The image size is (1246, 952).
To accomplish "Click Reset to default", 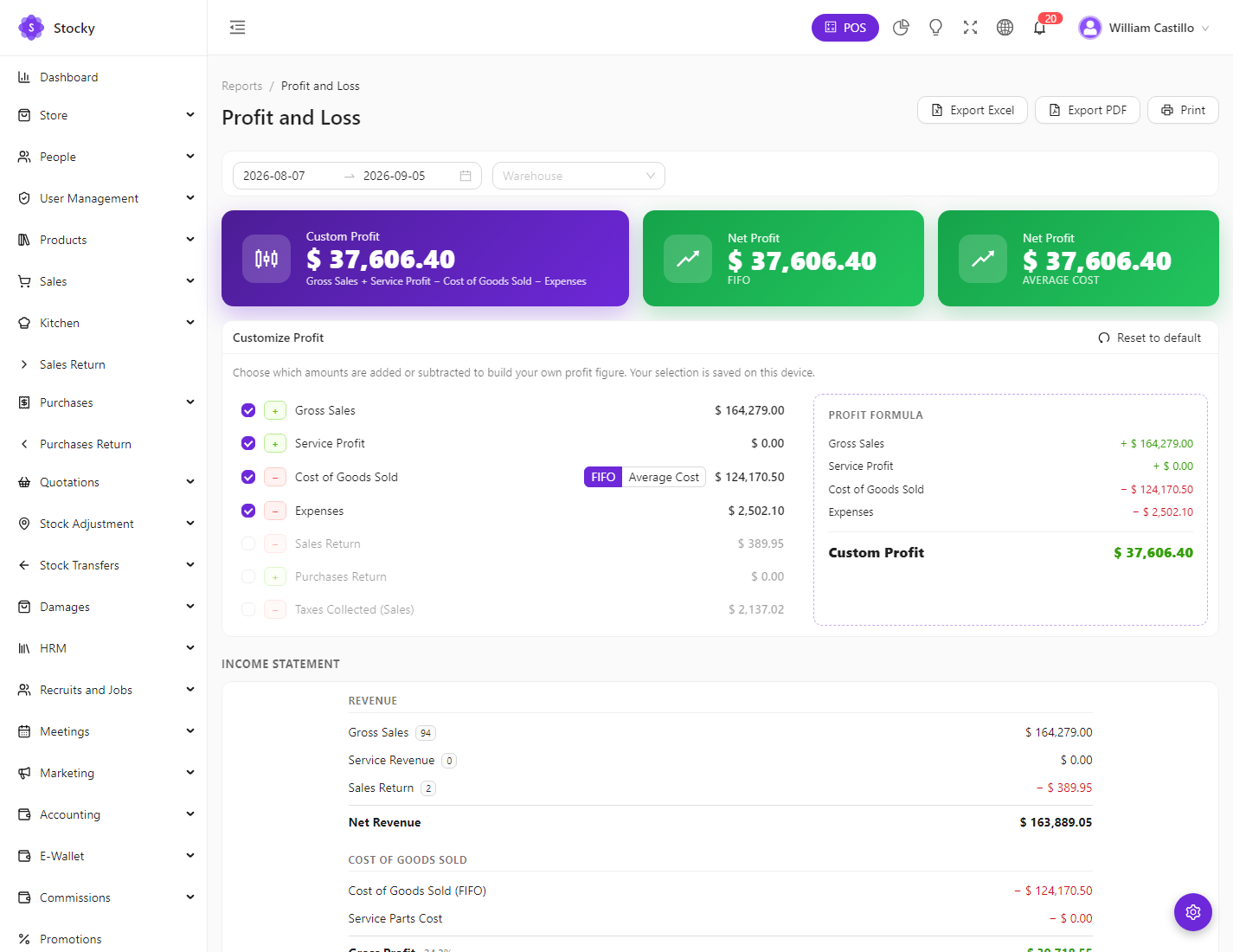I will (x=1150, y=338).
